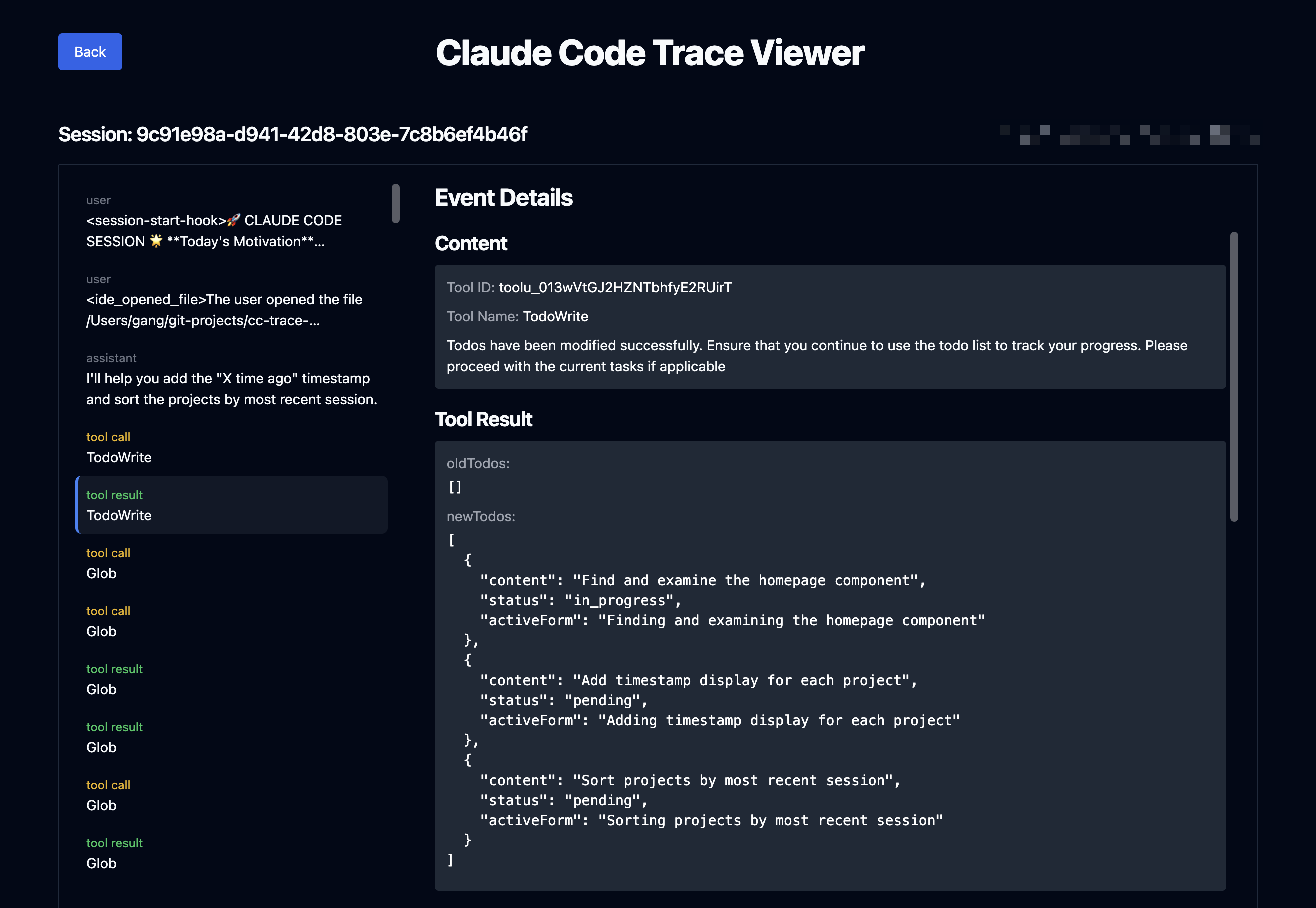Click the Tool Result section heading
The width and height of the screenshot is (1316, 908).
[x=483, y=420]
